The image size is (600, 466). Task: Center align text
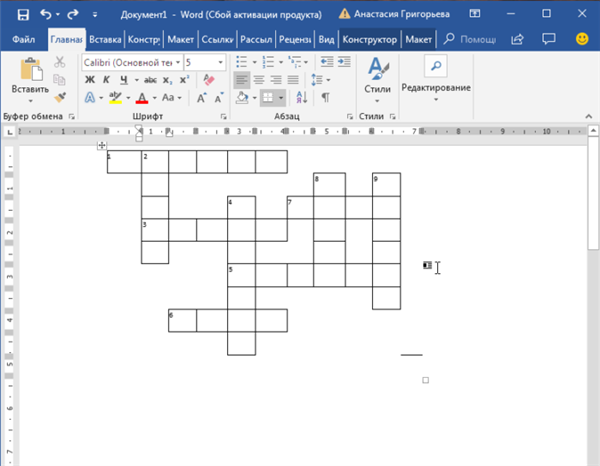259,80
